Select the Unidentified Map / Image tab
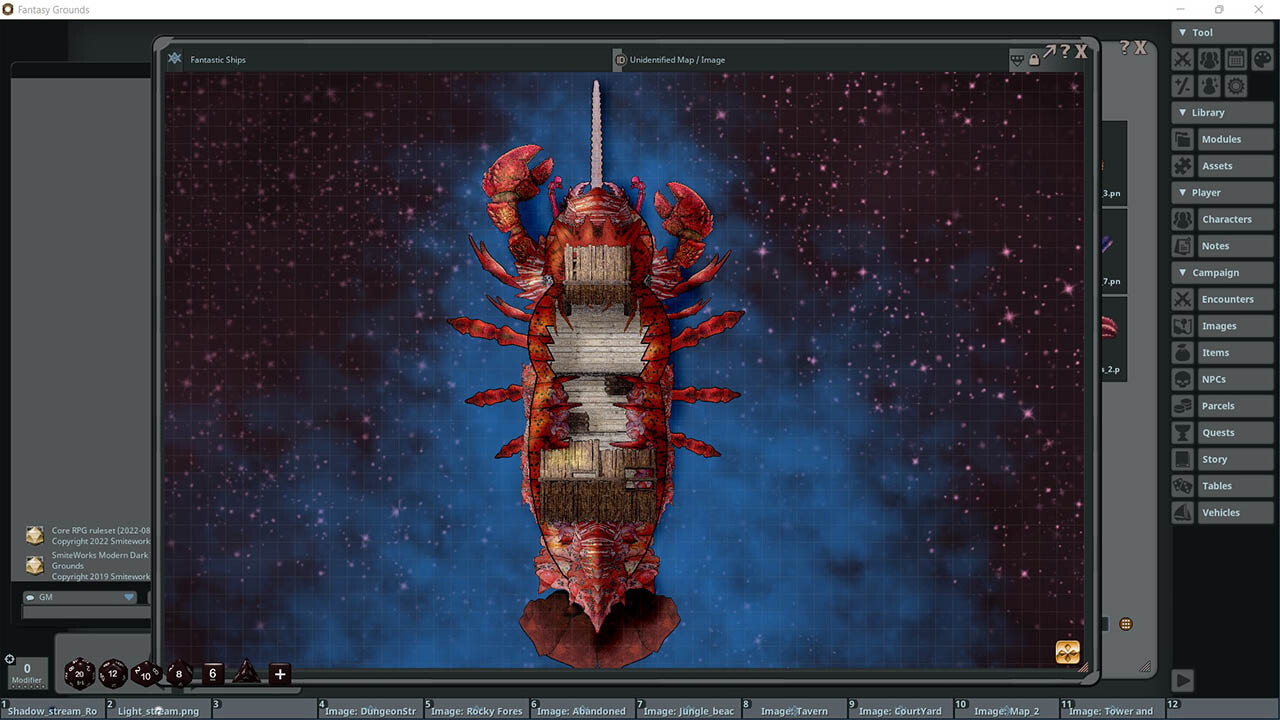Image resolution: width=1280 pixels, height=720 pixels. pos(676,59)
